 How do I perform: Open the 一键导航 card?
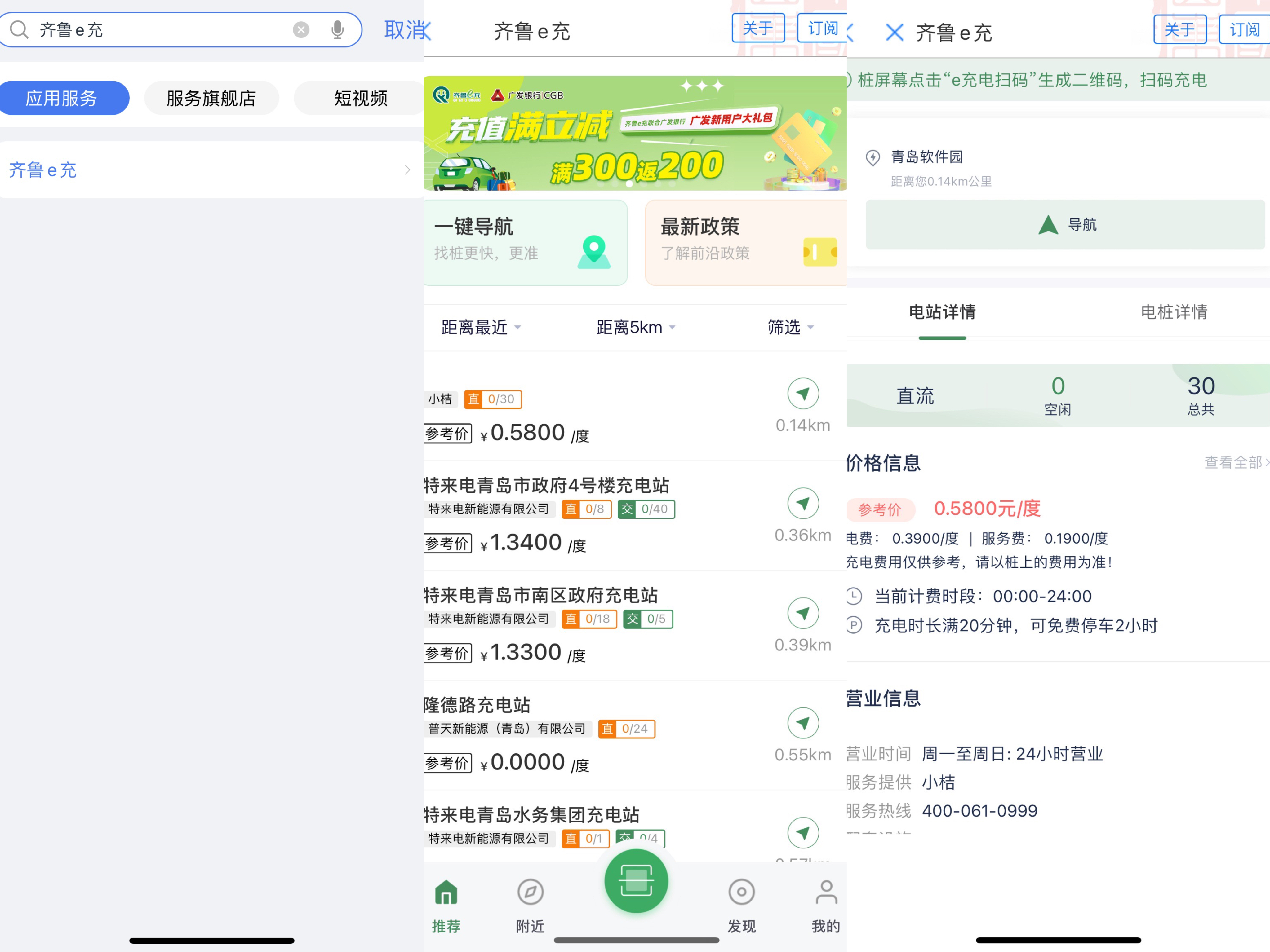coord(525,243)
